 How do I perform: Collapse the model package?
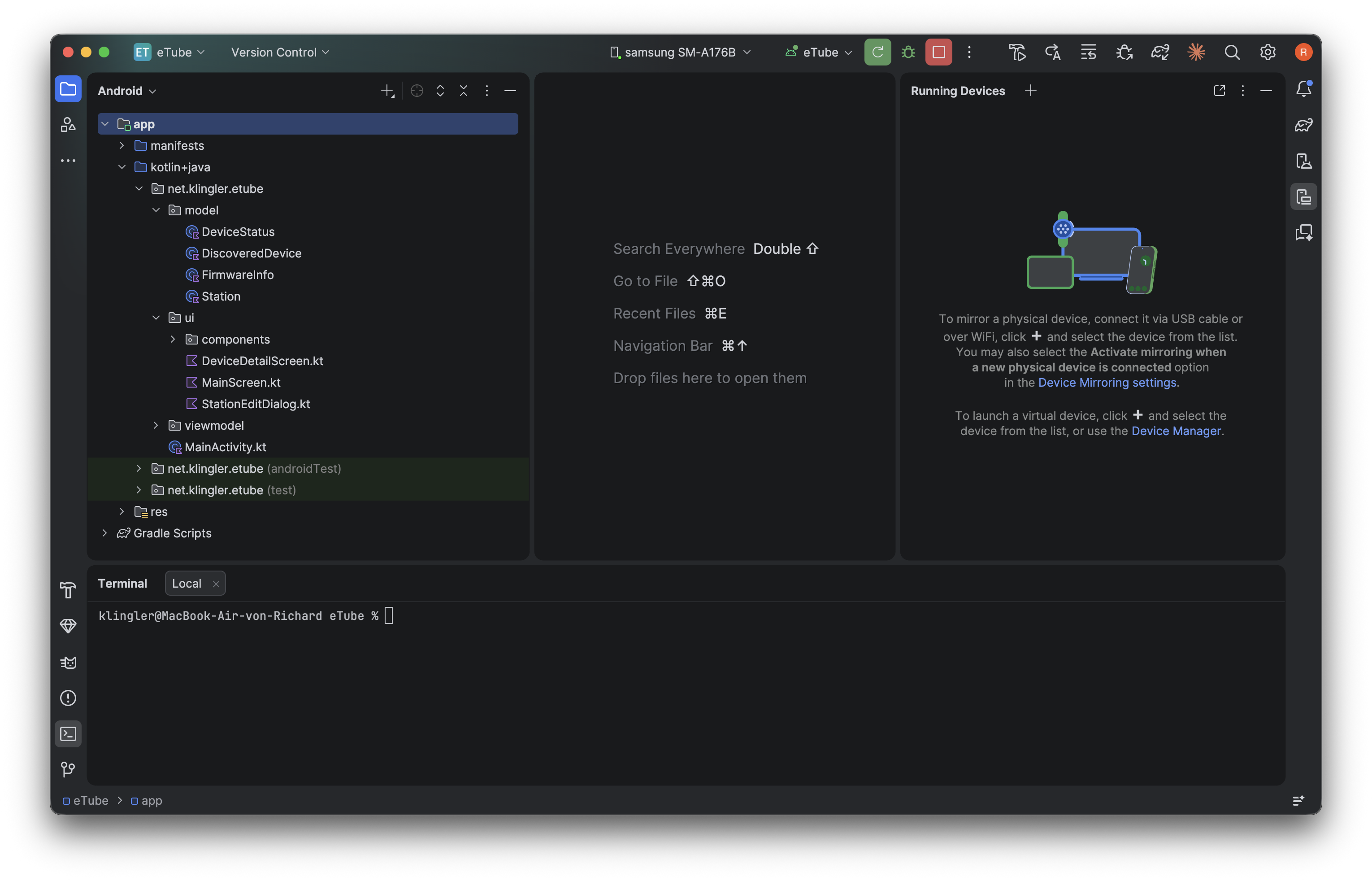point(156,210)
